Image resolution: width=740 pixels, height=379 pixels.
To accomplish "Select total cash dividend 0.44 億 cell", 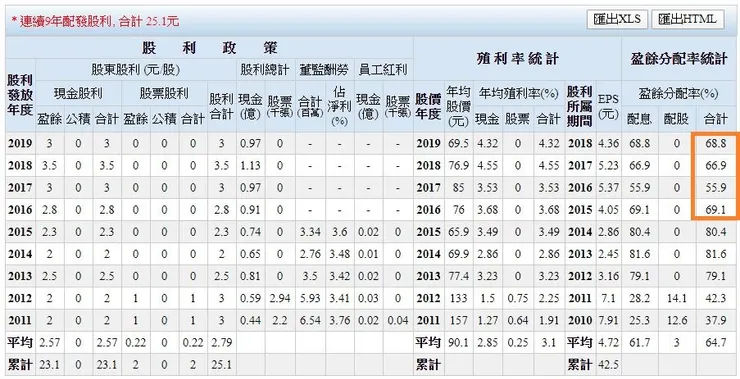I will pos(250,320).
